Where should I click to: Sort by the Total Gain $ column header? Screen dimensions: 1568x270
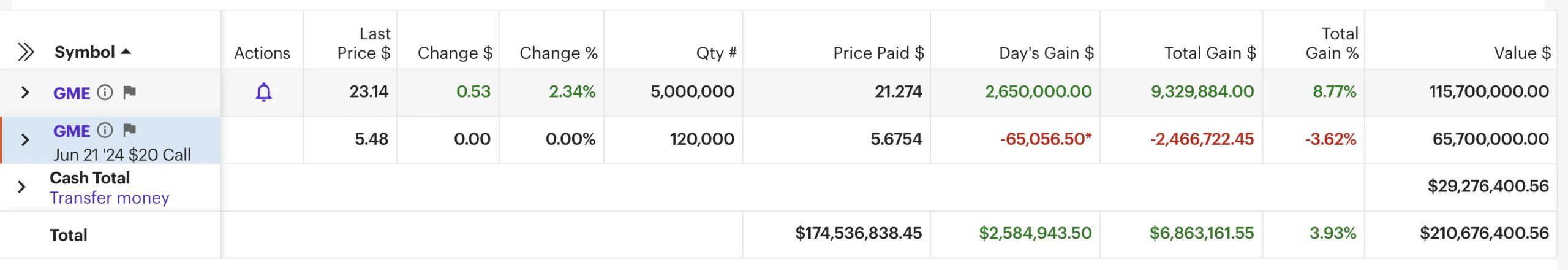pyautogui.click(x=1210, y=53)
